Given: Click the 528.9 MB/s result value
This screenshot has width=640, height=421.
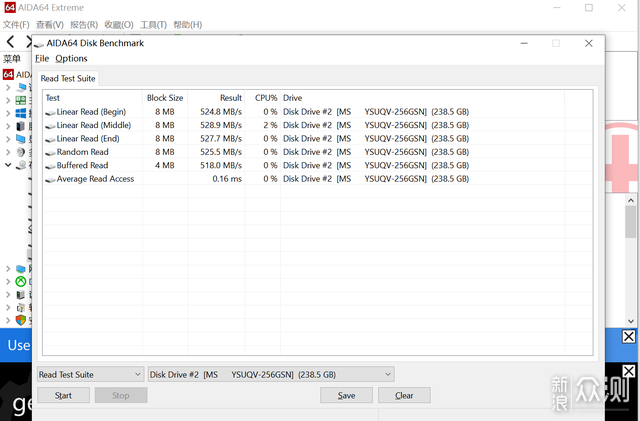Looking at the screenshot, I should (x=221, y=125).
